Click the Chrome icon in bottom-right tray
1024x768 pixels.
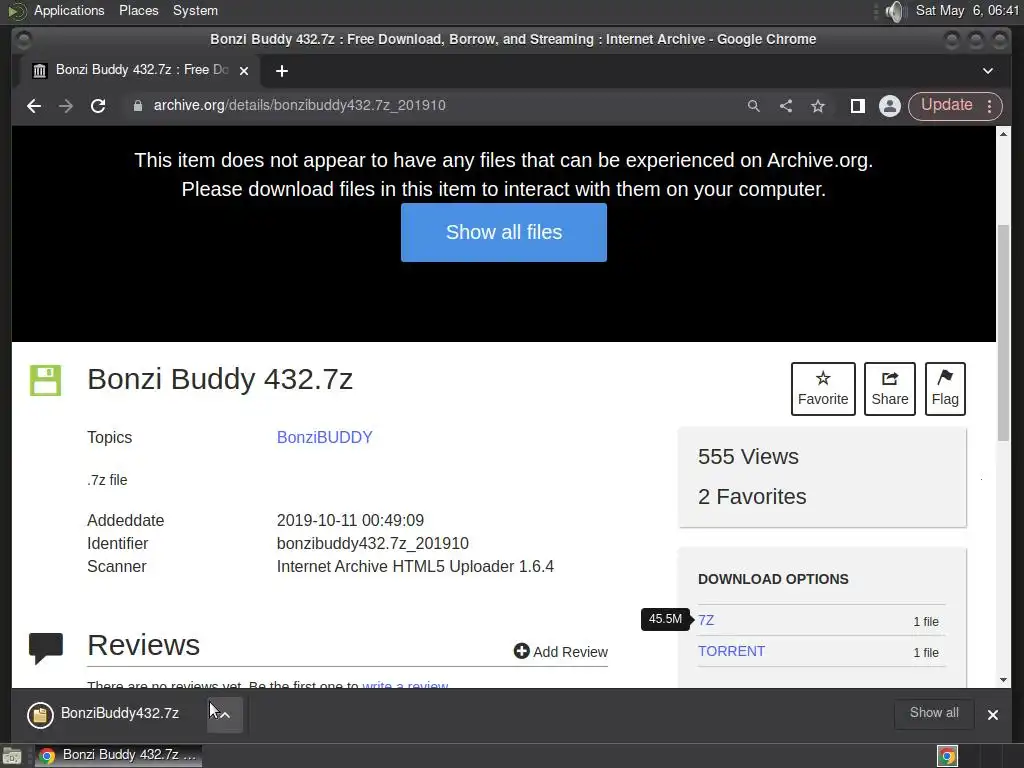[947, 756]
